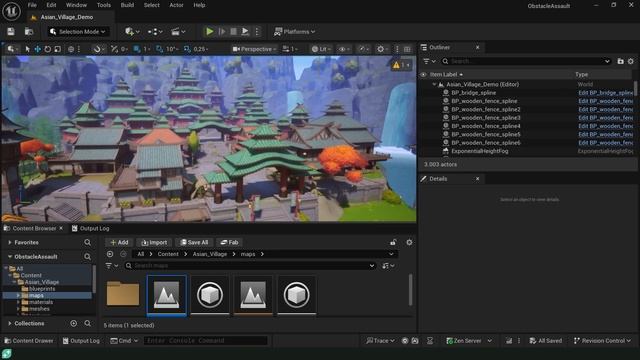Screen dimensions: 640x360
Task: Expand the materials folder arrow
Action: point(18,302)
